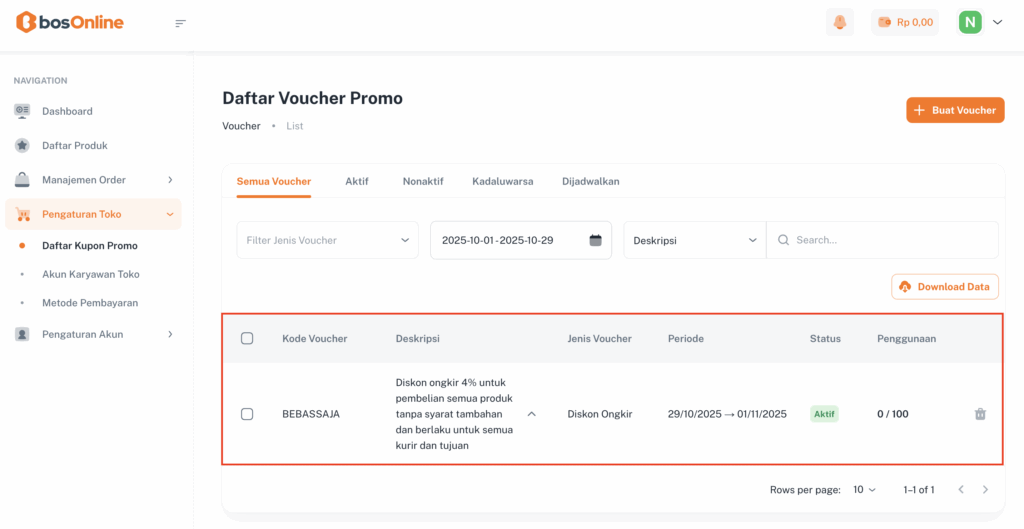
Task: Click the bosOnline logo
Action: 70,22
